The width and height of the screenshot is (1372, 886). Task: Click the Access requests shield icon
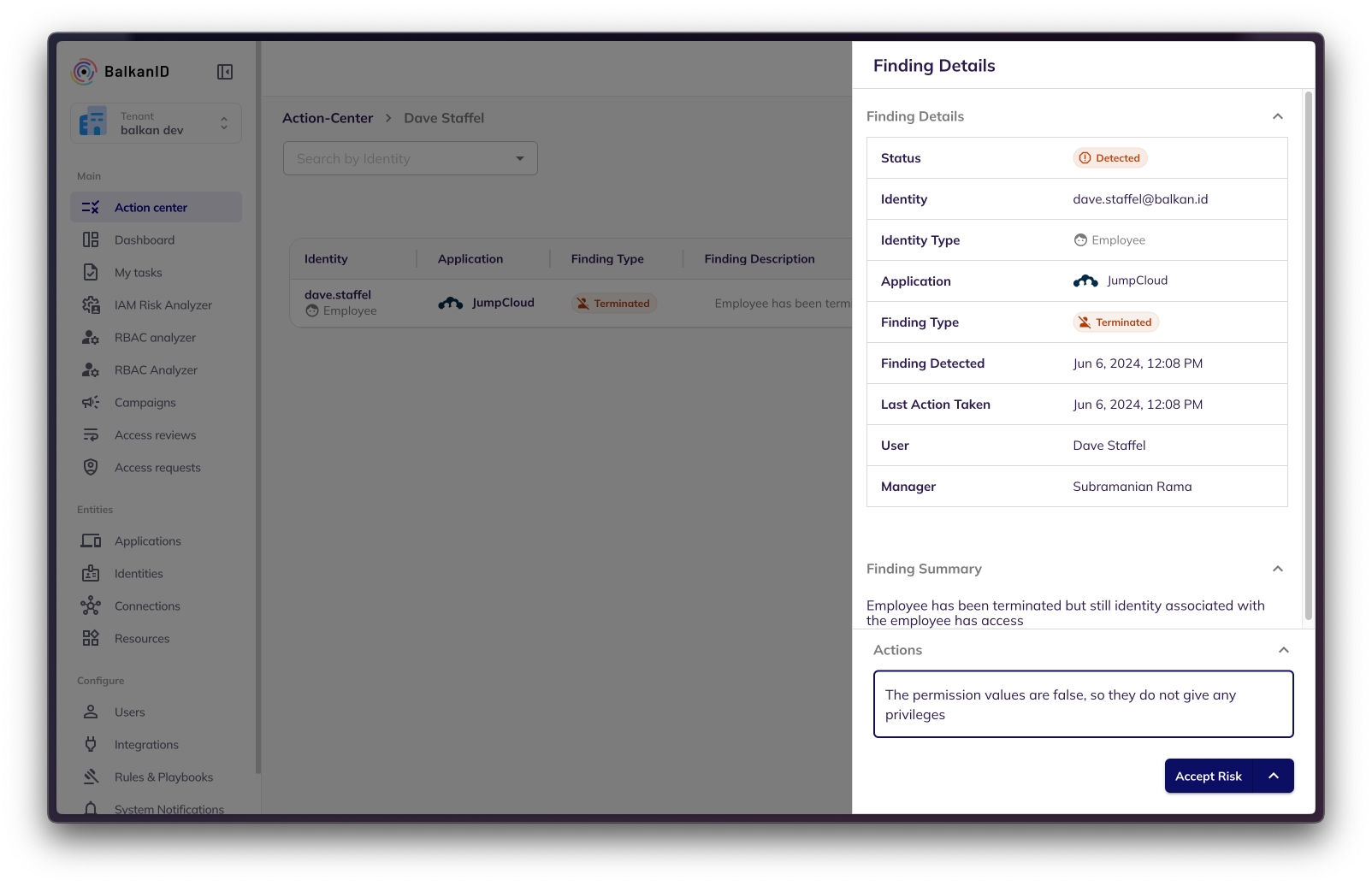pos(91,467)
